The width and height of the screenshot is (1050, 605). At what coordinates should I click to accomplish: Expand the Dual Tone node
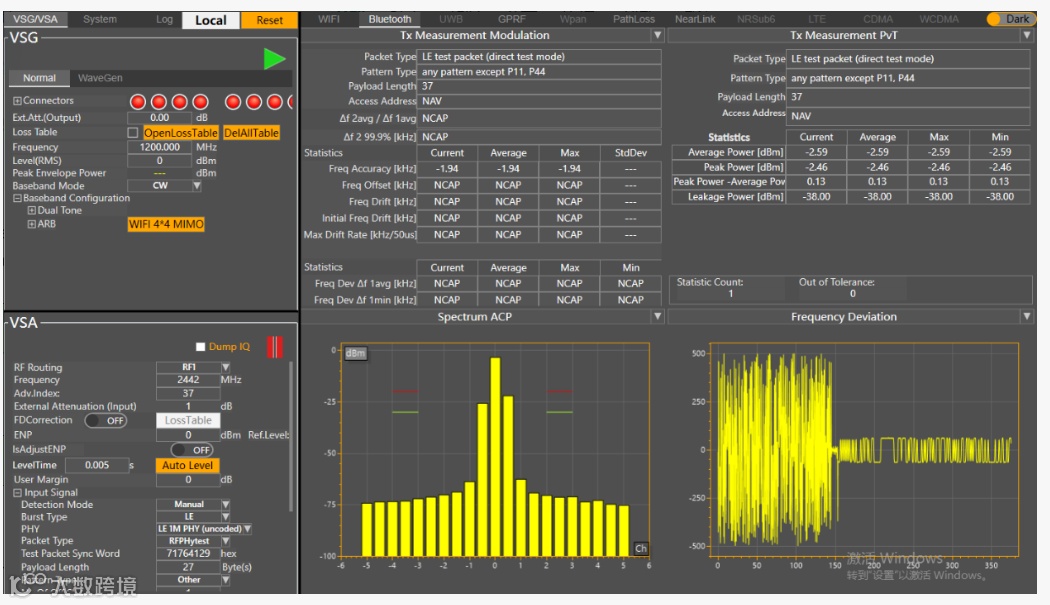pyautogui.click(x=31, y=211)
